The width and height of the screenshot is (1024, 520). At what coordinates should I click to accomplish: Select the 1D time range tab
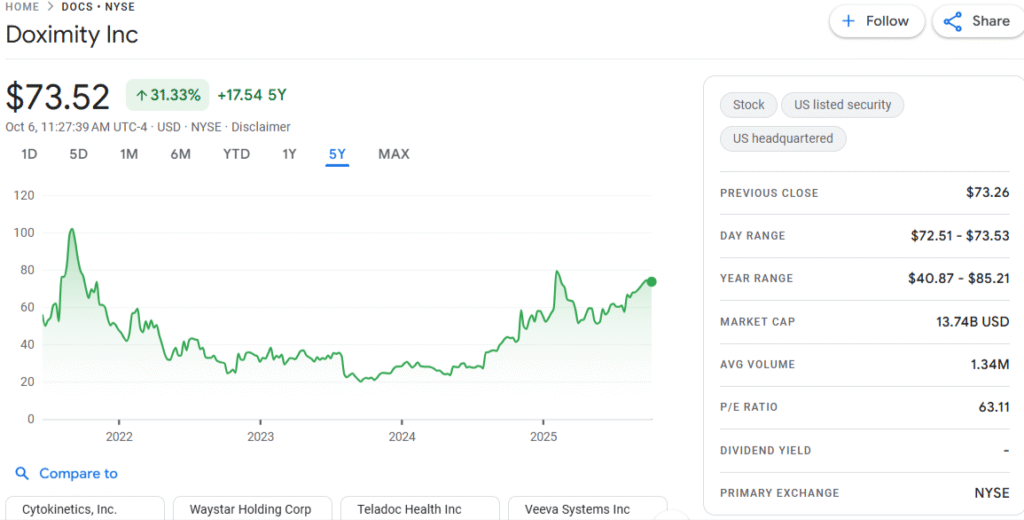(30, 154)
